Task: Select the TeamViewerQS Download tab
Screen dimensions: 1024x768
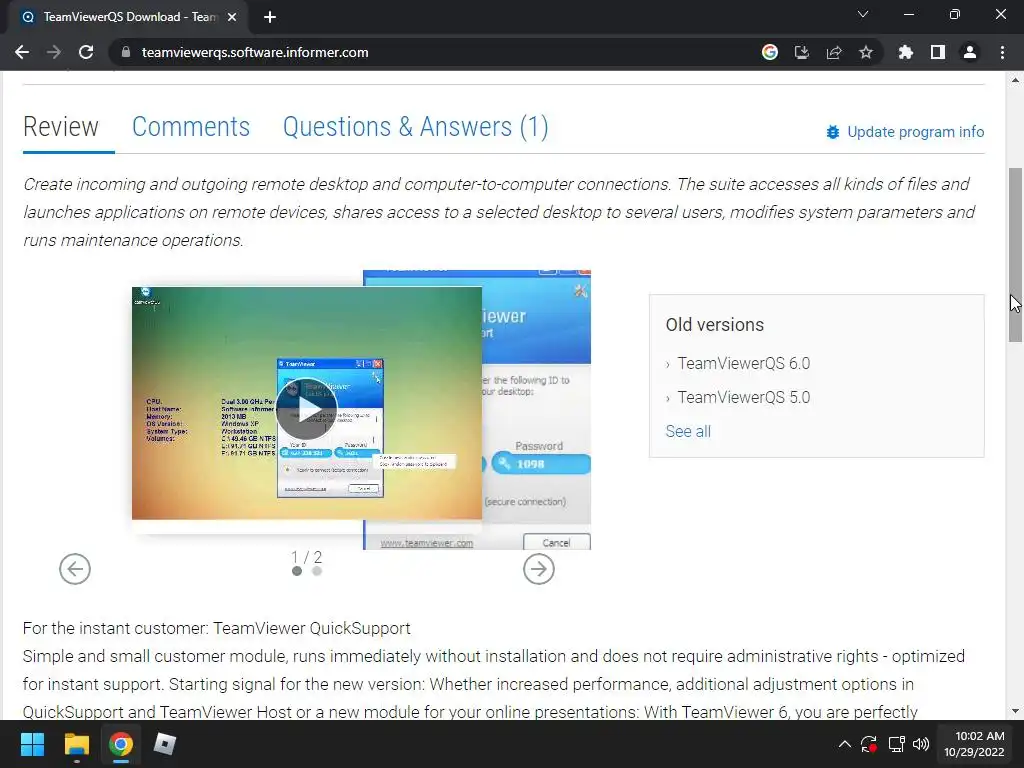Action: (x=129, y=17)
